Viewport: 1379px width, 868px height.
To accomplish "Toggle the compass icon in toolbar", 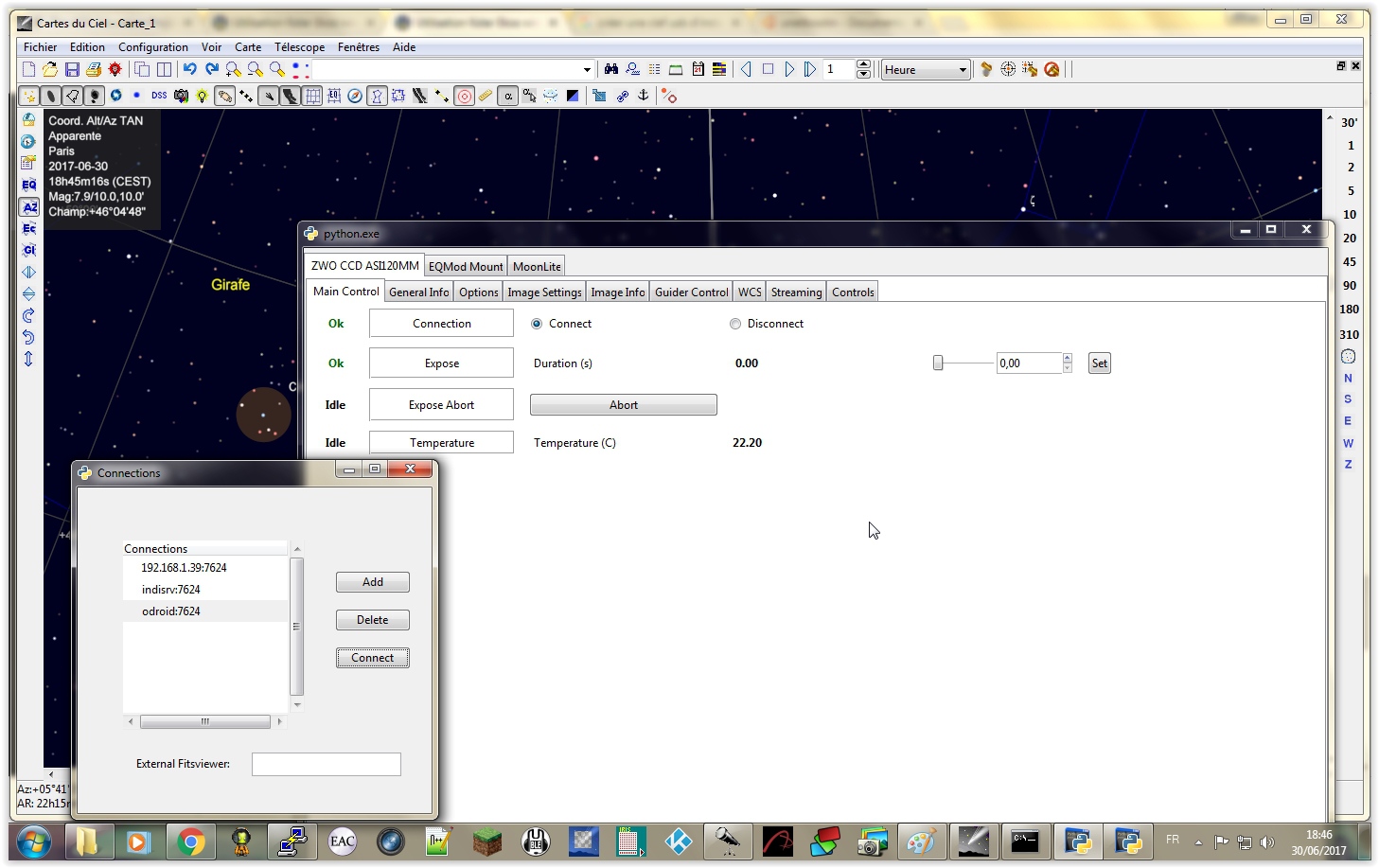I will coord(355,96).
